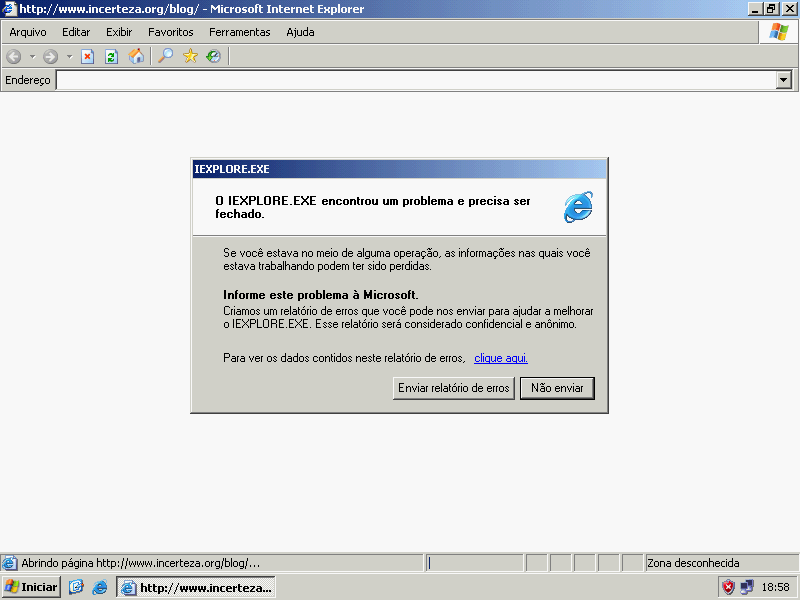This screenshot has height=600, width=800.
Task: Click the 'Enviar relatório de erros' button
Action: coord(454,388)
